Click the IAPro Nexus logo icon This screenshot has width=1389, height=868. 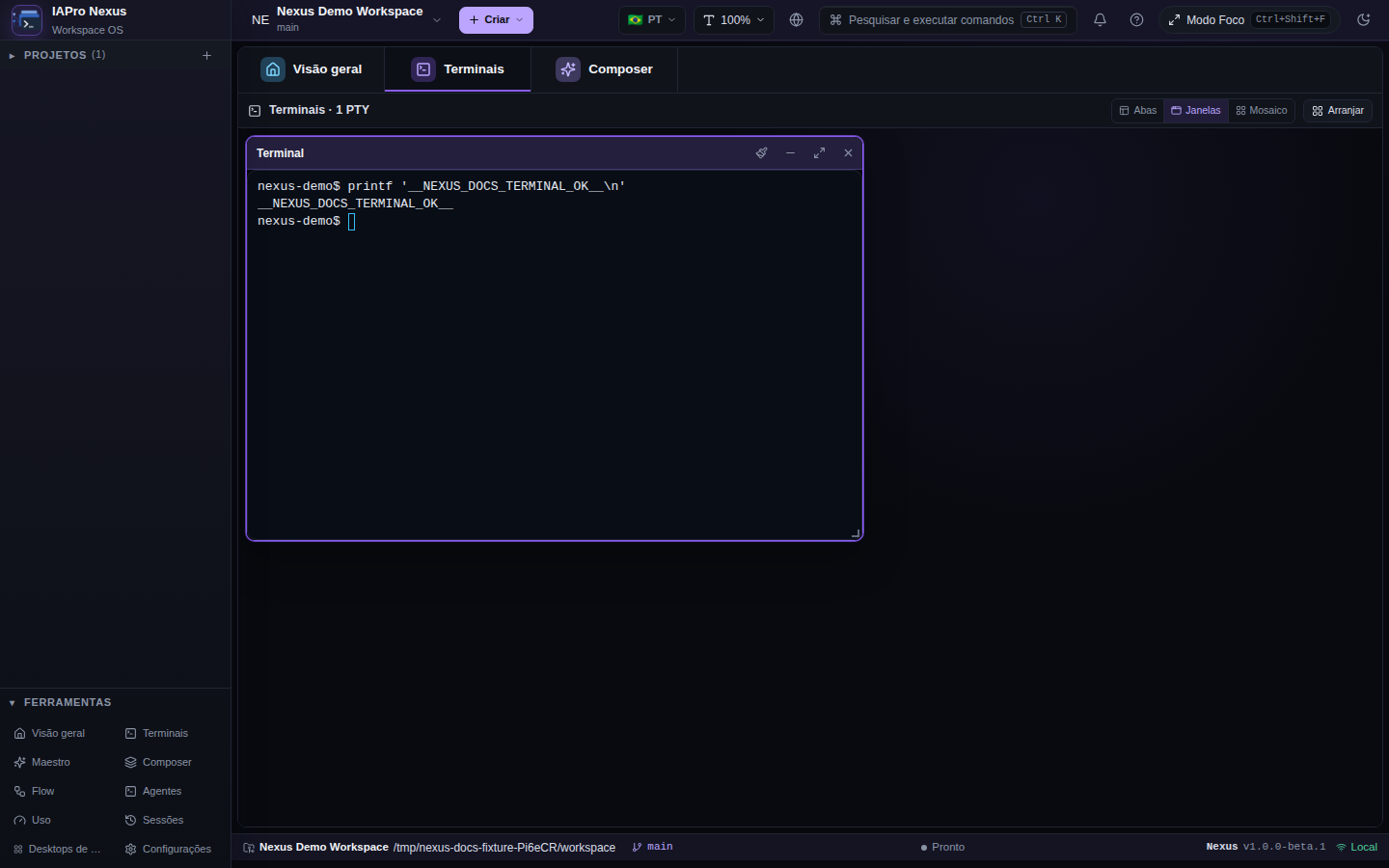tap(26, 20)
